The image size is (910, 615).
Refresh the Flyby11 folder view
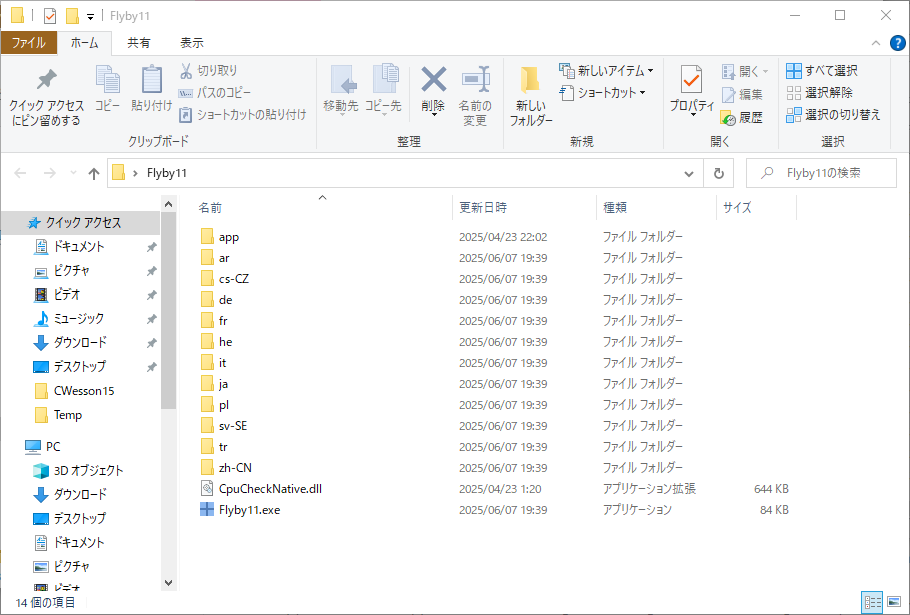pyautogui.click(x=718, y=173)
